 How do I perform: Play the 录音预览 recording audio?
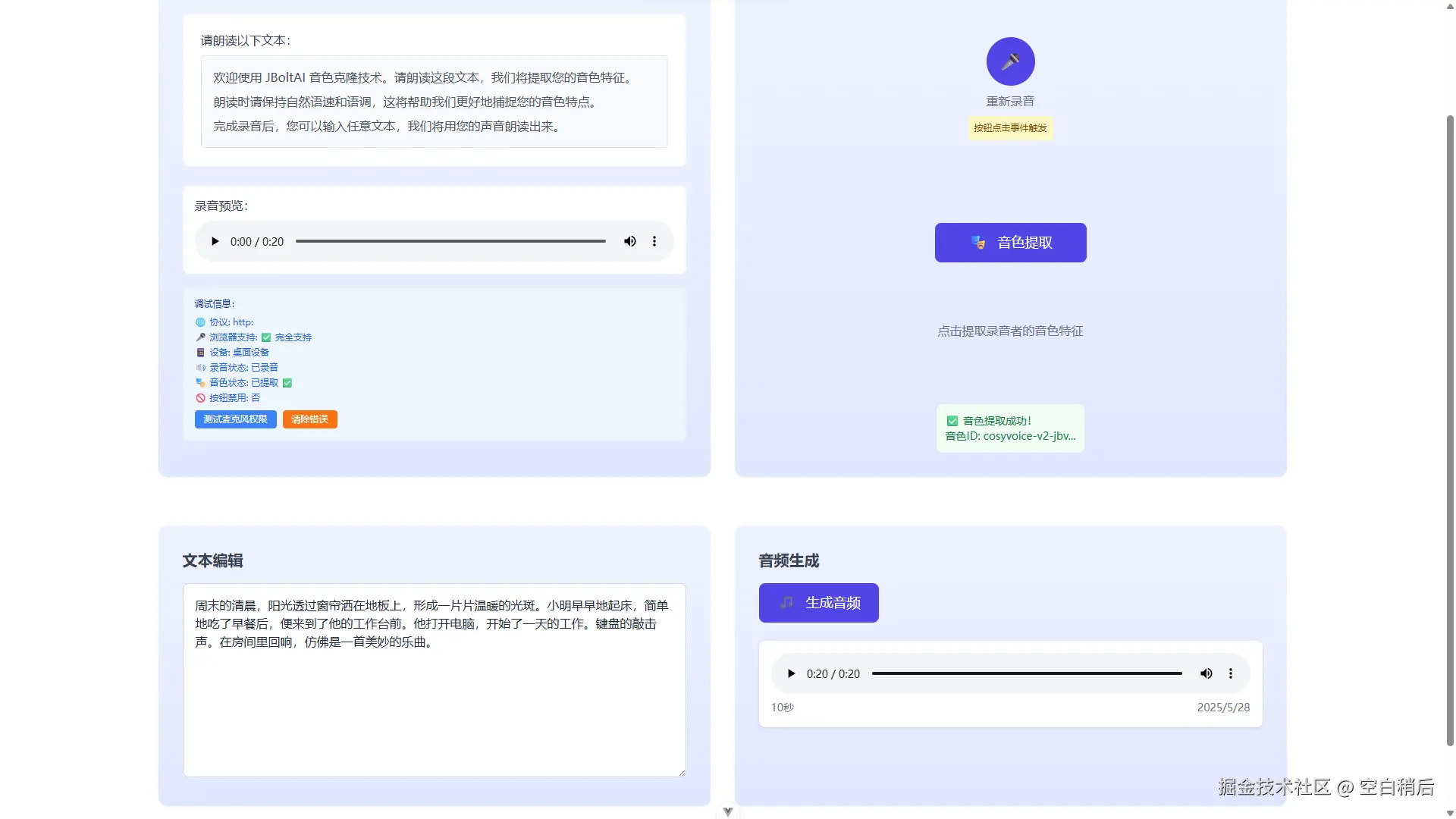[215, 241]
